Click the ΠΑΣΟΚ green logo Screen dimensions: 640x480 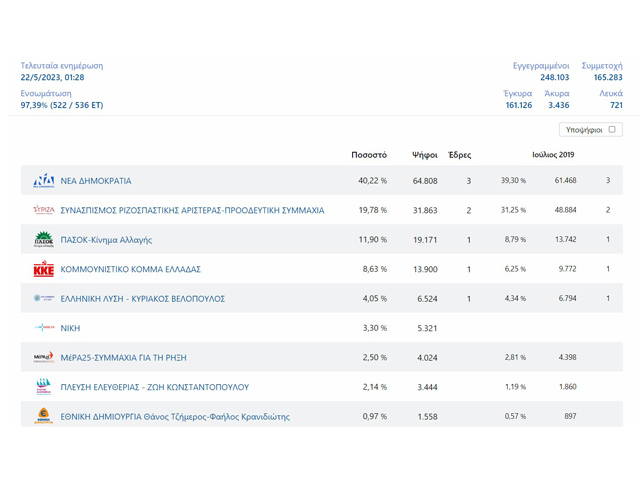[44, 240]
